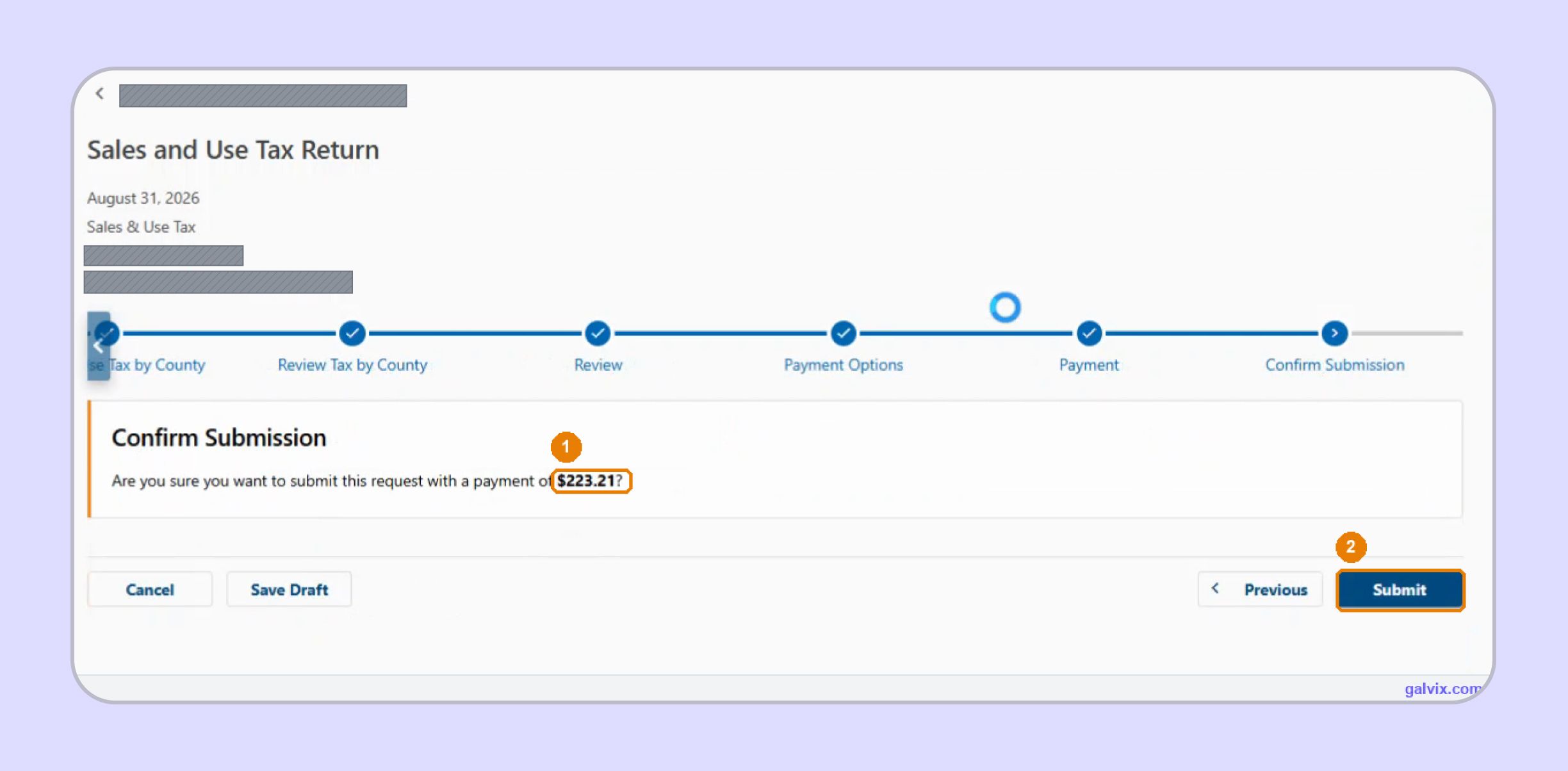Click the Payment step checkmark circle
The image size is (1568, 771).
[1089, 333]
